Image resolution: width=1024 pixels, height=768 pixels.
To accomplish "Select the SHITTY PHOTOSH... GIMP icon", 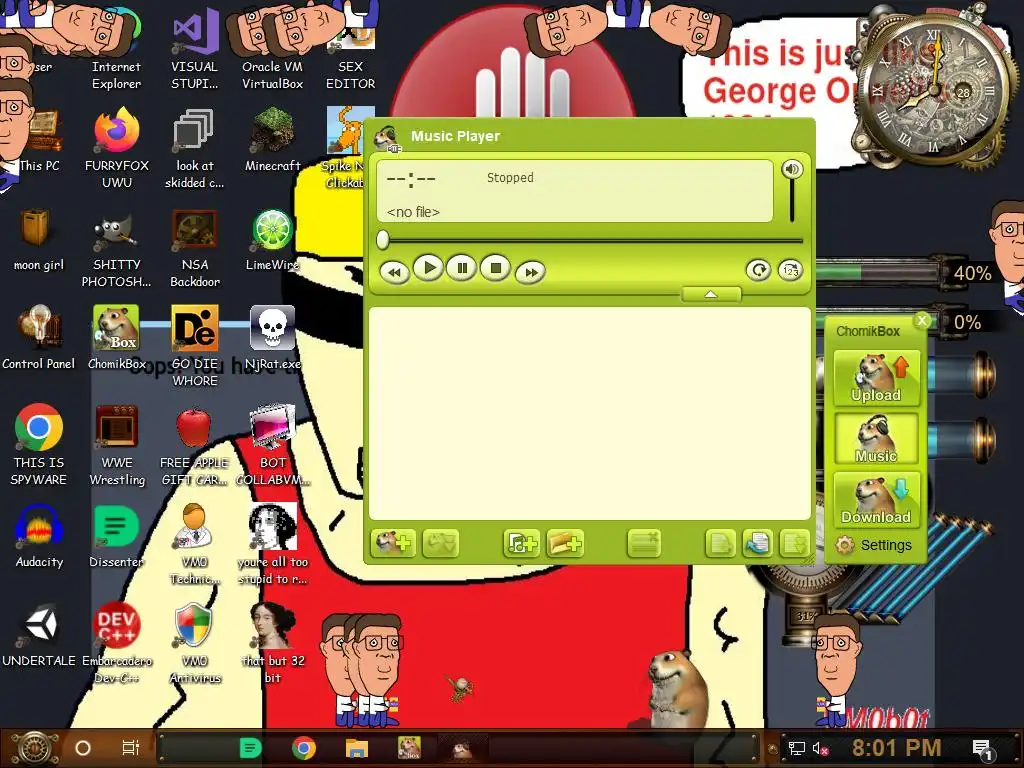I will tap(116, 248).
